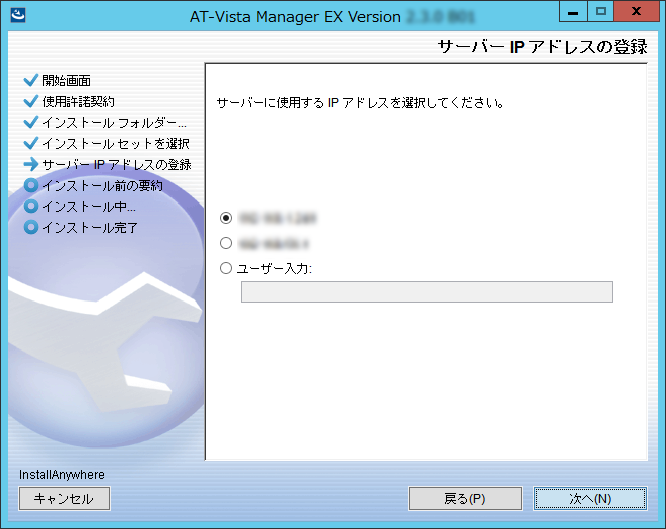Select the first IP address radio button
The image size is (666, 529).
click(x=226, y=218)
